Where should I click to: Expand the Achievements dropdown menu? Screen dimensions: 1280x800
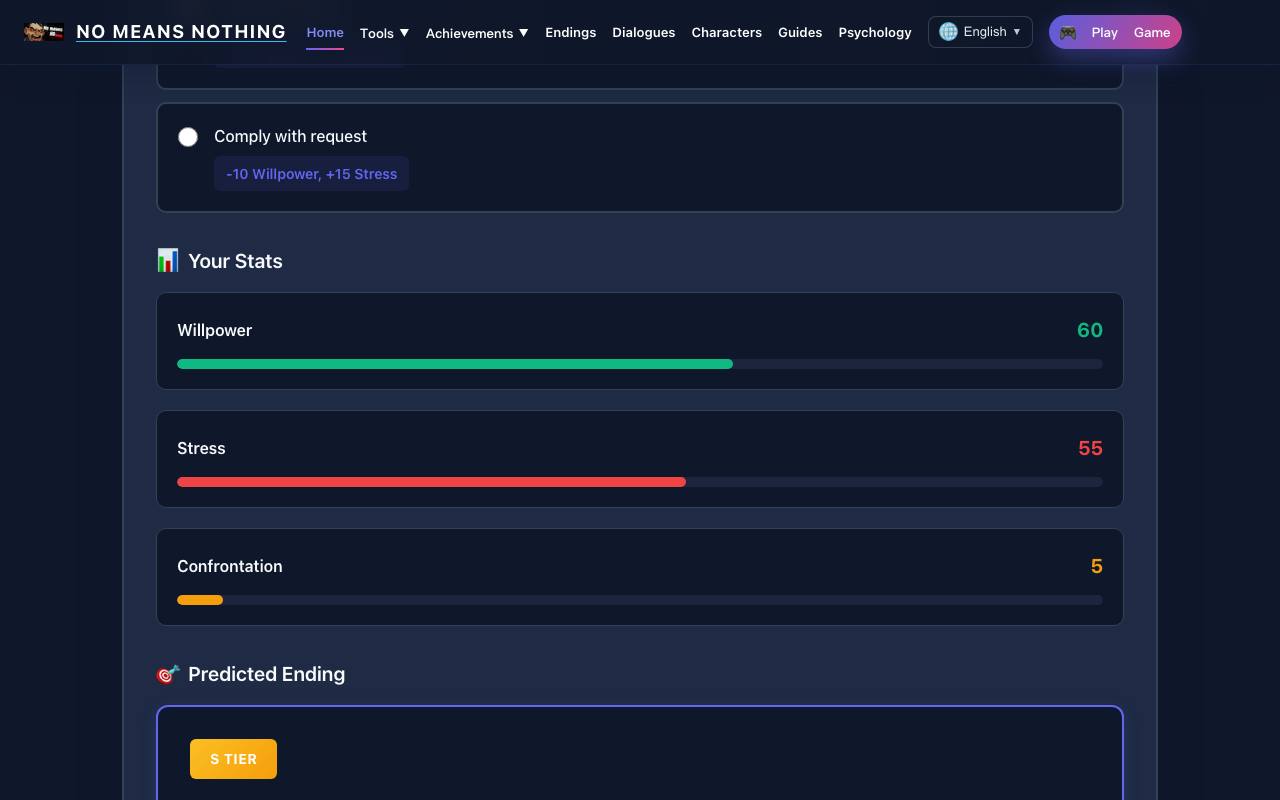click(477, 32)
